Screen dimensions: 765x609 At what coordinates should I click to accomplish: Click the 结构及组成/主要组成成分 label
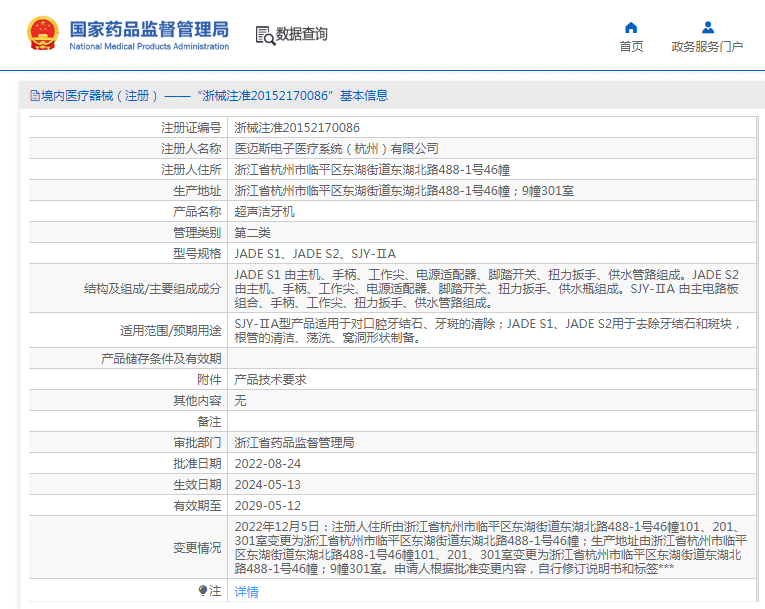[x=153, y=289]
